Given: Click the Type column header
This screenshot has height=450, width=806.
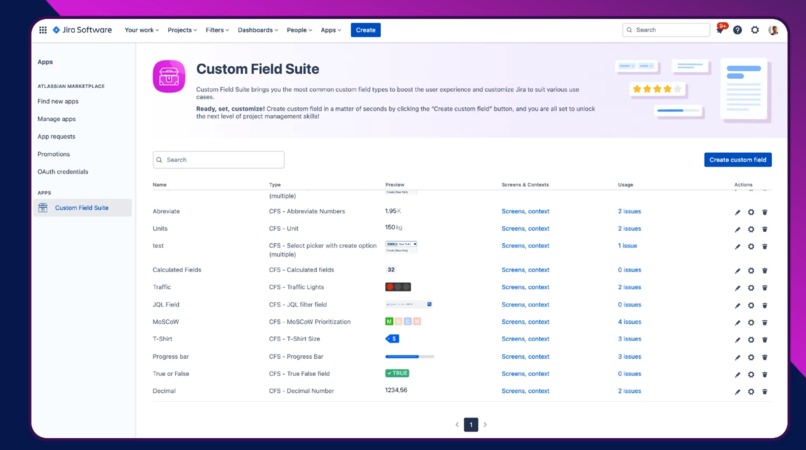Looking at the screenshot, I should pos(275,185).
